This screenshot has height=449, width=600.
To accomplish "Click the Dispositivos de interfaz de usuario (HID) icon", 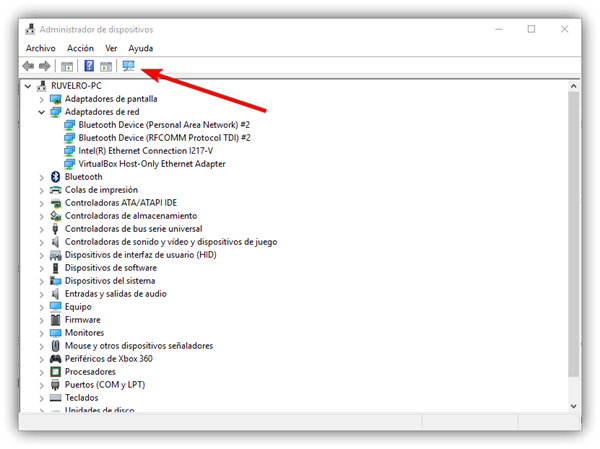I will point(55,255).
